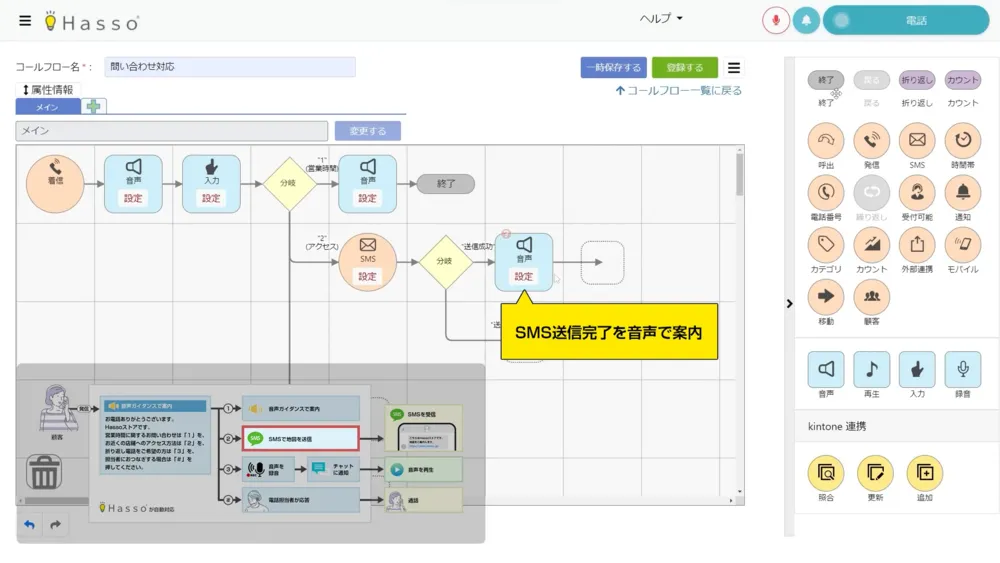
Task: Click the 移動 arrow node icon
Action: click(826, 297)
